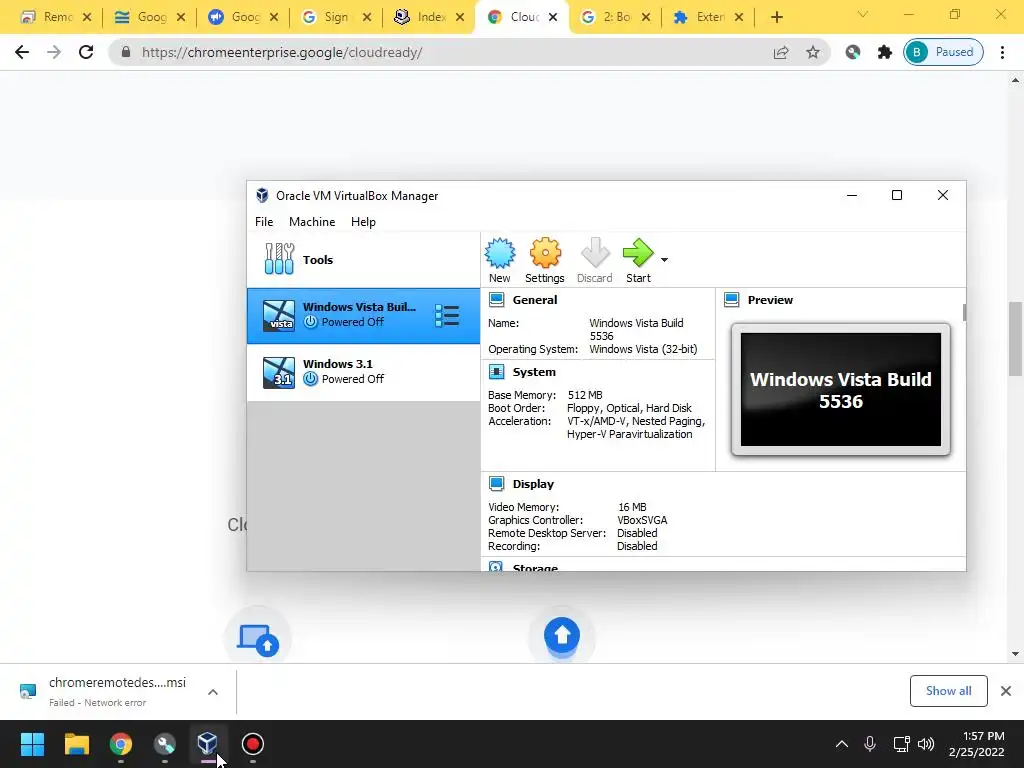Screen dimensions: 1024x768
Task: Expand the Start button dropdown arrow
Action: click(x=664, y=260)
